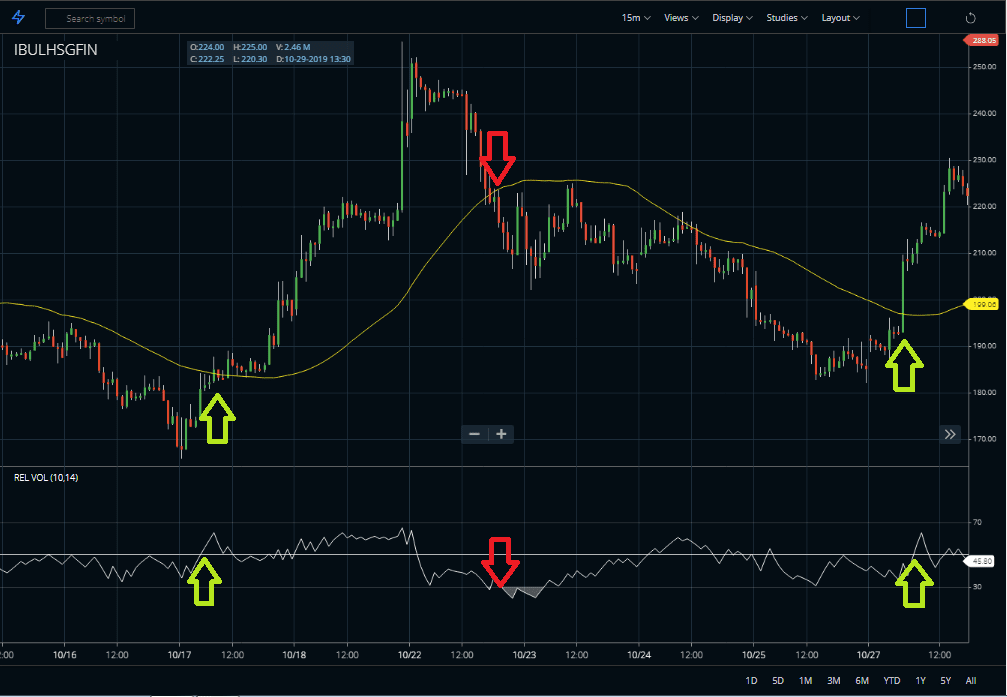Click the red 288.05 price tag
Viewport: 1007px width, 697px height.
(981, 40)
